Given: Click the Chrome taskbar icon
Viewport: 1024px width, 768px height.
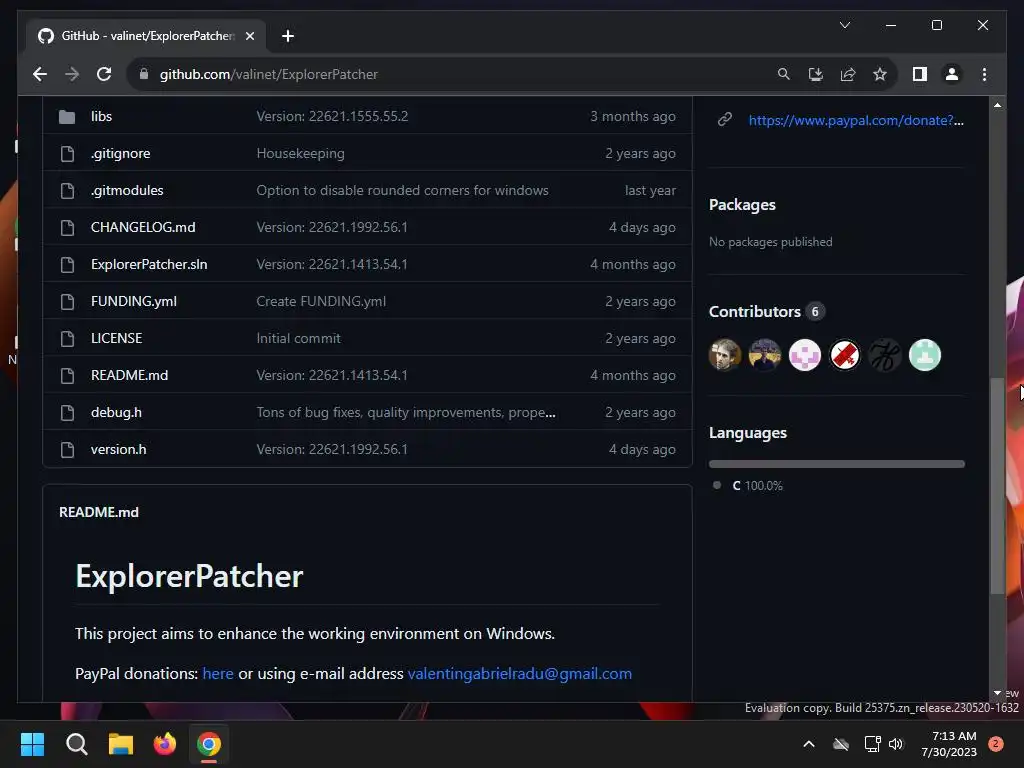Looking at the screenshot, I should (x=209, y=744).
